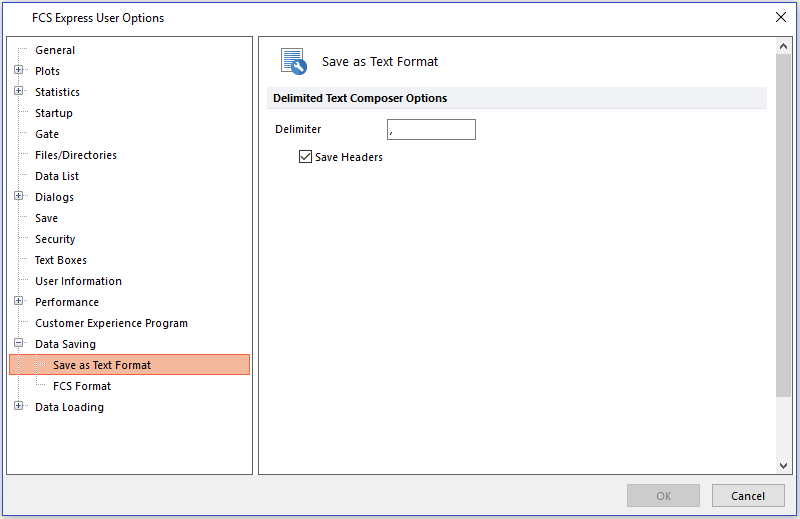Click the scroll down arrow in options panel
The height and width of the screenshot is (519, 800).
tap(783, 465)
